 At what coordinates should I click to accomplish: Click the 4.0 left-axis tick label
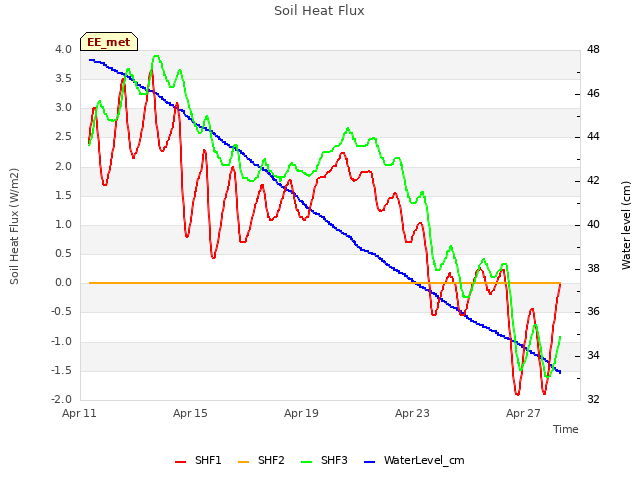[63, 49]
